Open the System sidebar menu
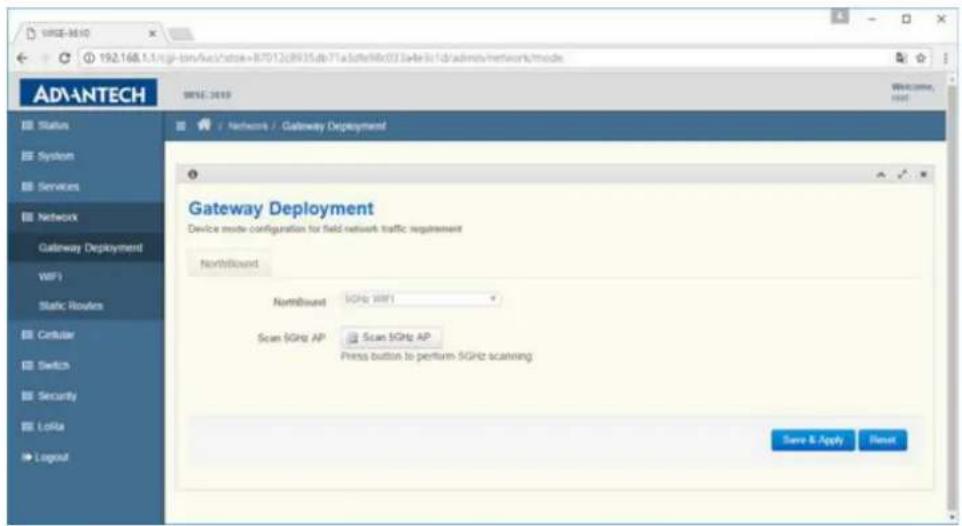Screen dimensions: 962x526 [48, 156]
